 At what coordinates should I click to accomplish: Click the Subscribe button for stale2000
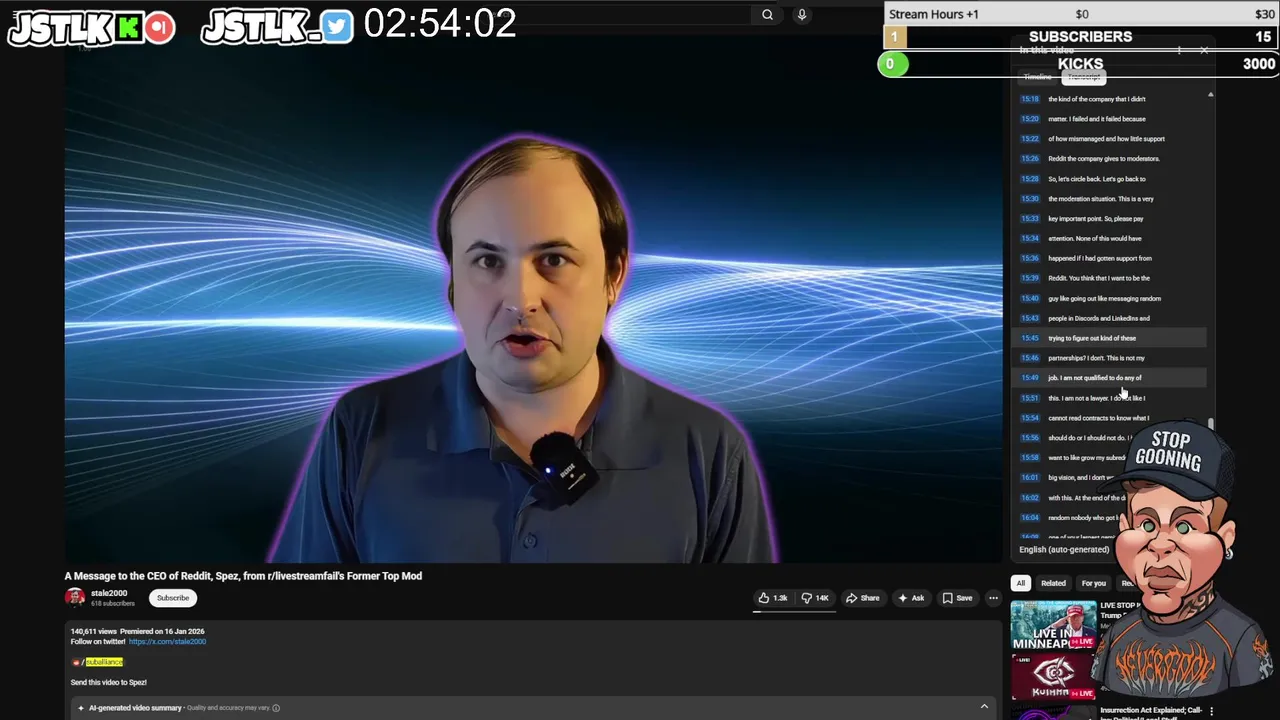point(172,598)
